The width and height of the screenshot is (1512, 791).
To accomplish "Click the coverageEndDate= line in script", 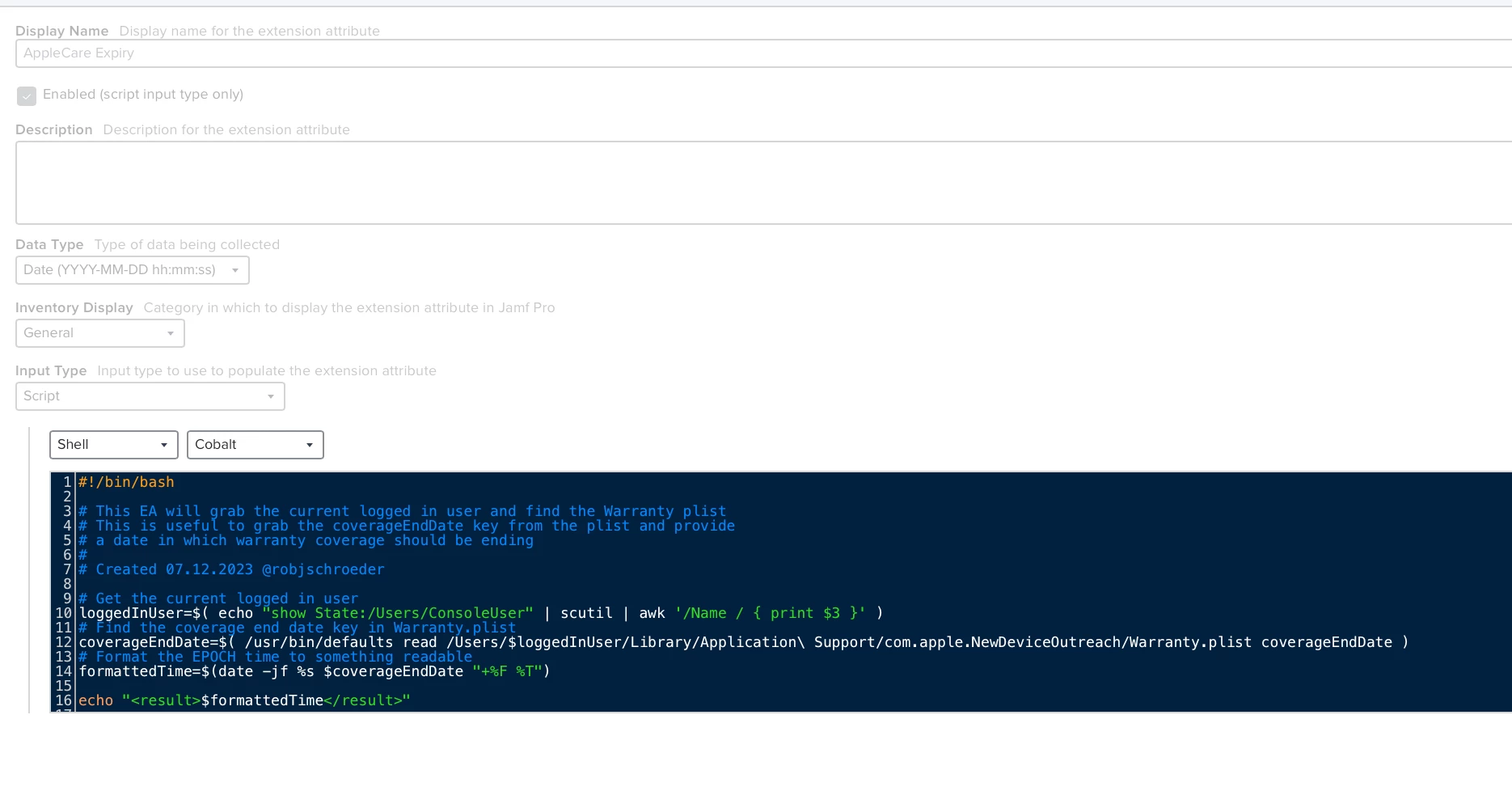I will 744,642.
